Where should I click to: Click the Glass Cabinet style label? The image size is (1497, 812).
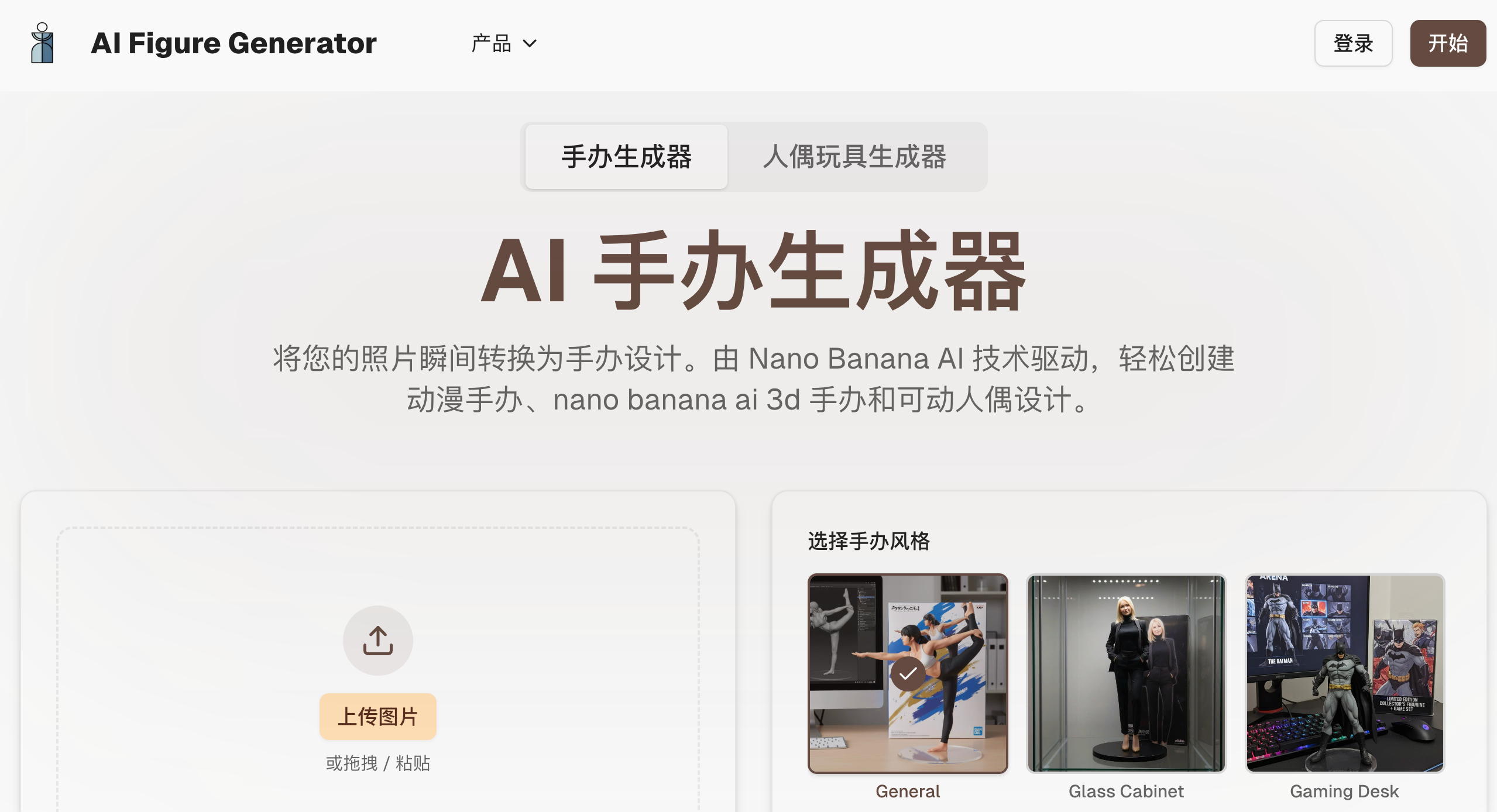(x=1126, y=792)
